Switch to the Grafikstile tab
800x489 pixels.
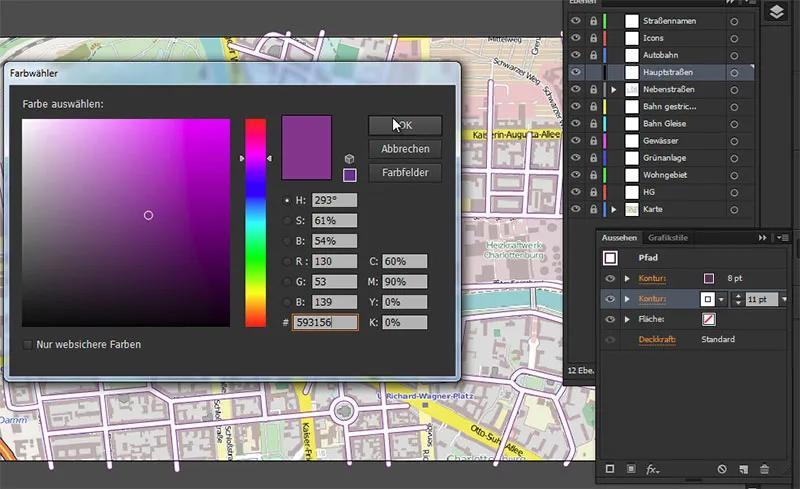pyautogui.click(x=668, y=238)
